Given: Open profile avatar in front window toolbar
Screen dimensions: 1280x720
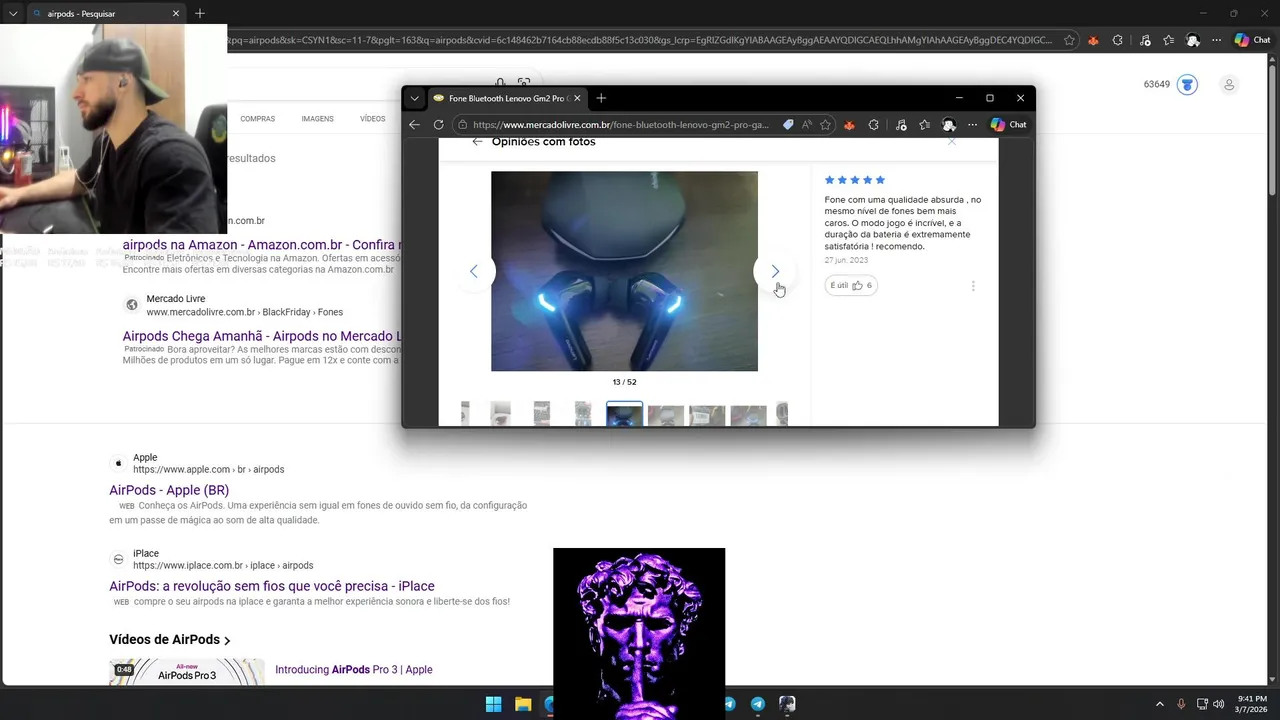Looking at the screenshot, I should pos(949,125).
